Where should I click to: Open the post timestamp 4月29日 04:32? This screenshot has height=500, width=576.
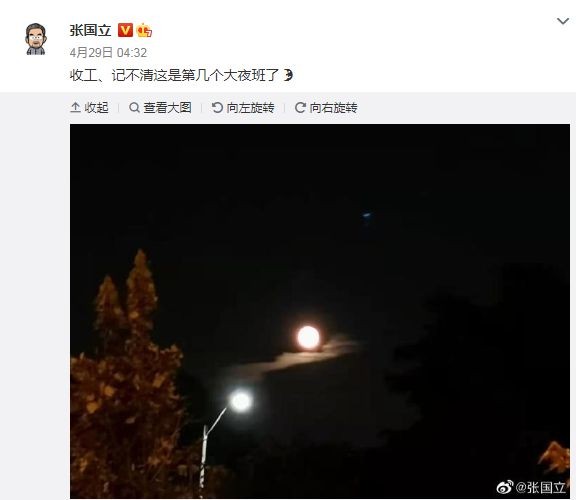point(108,53)
